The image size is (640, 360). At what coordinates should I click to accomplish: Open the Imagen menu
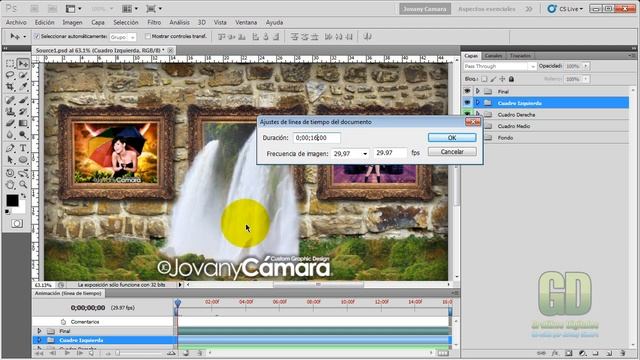point(72,22)
